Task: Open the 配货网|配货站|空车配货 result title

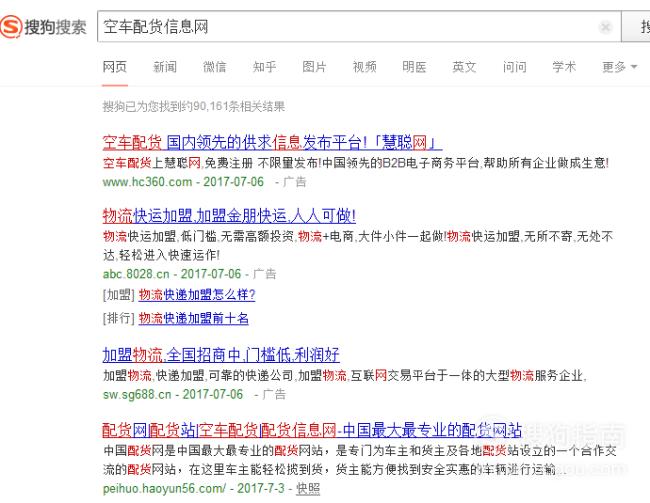Action: [312, 430]
